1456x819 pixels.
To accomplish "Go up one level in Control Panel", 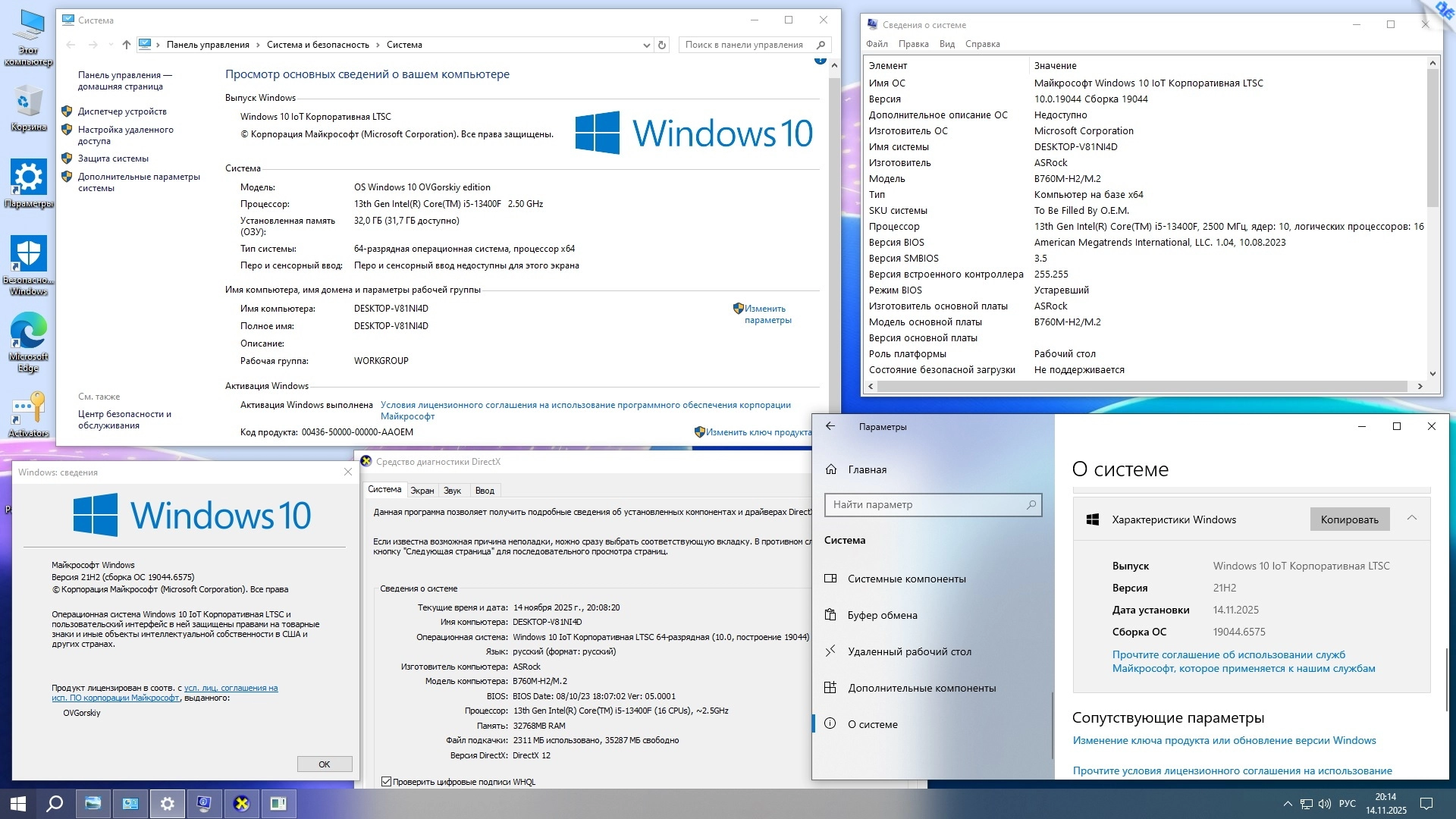I will point(126,45).
